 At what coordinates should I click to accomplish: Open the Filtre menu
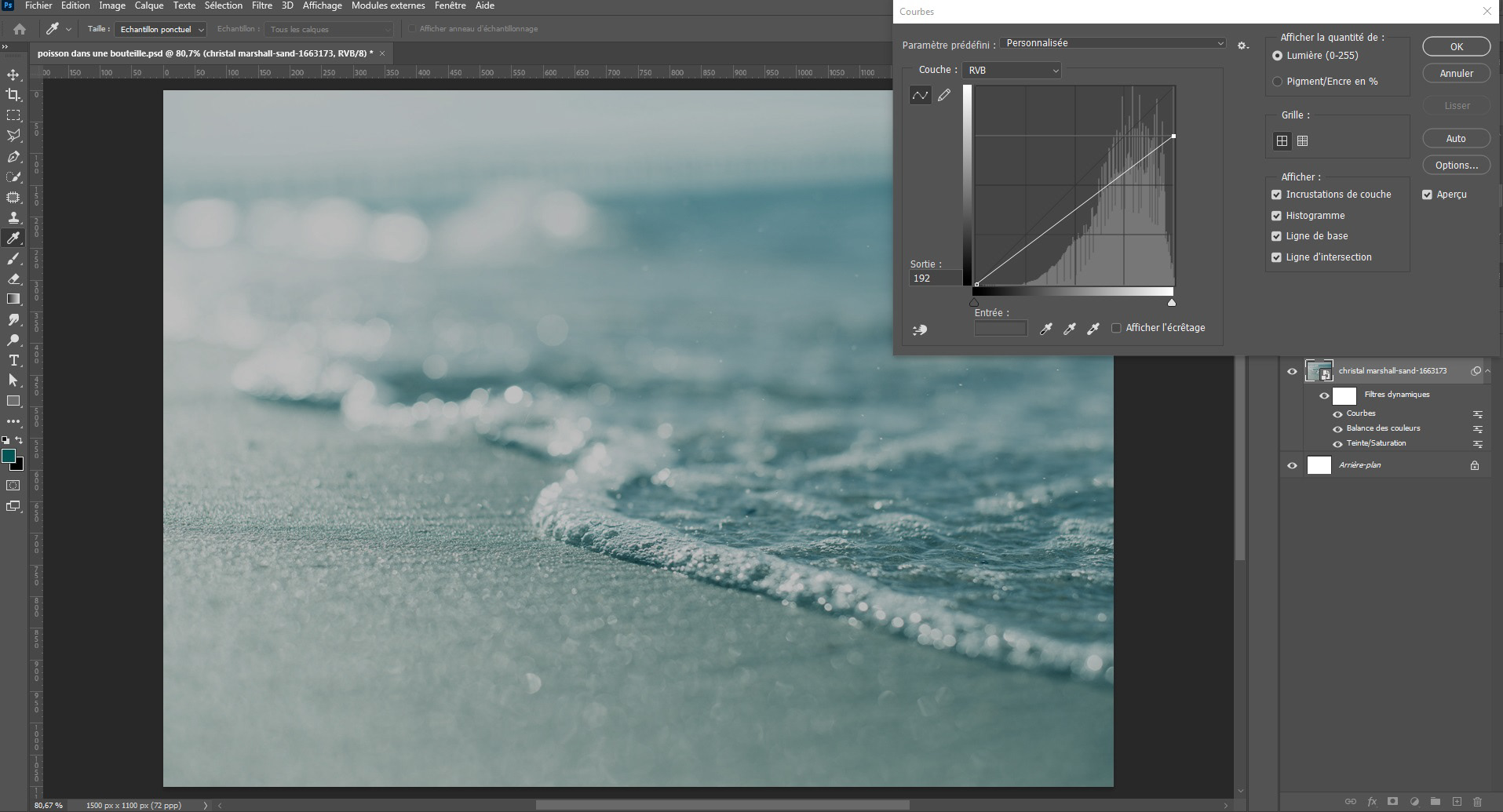pos(262,5)
